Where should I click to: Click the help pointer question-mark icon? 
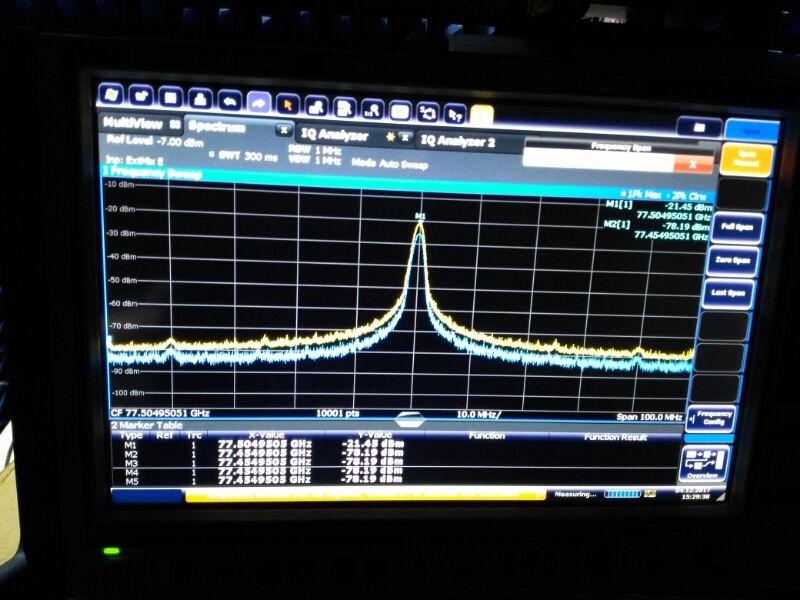tap(455, 115)
